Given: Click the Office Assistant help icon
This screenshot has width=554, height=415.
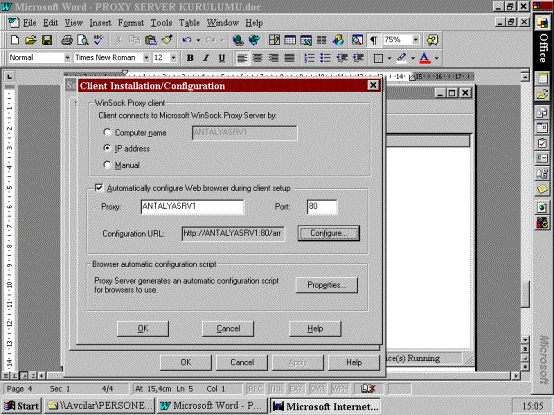Looking at the screenshot, I should 432,40.
